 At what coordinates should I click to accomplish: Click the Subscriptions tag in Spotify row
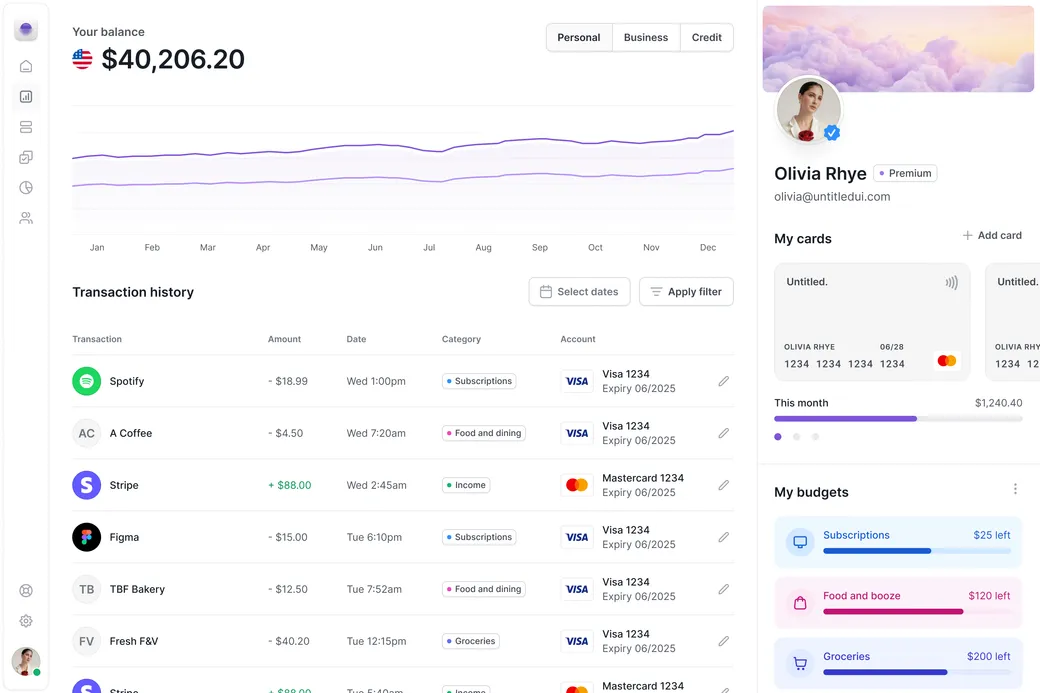(479, 381)
